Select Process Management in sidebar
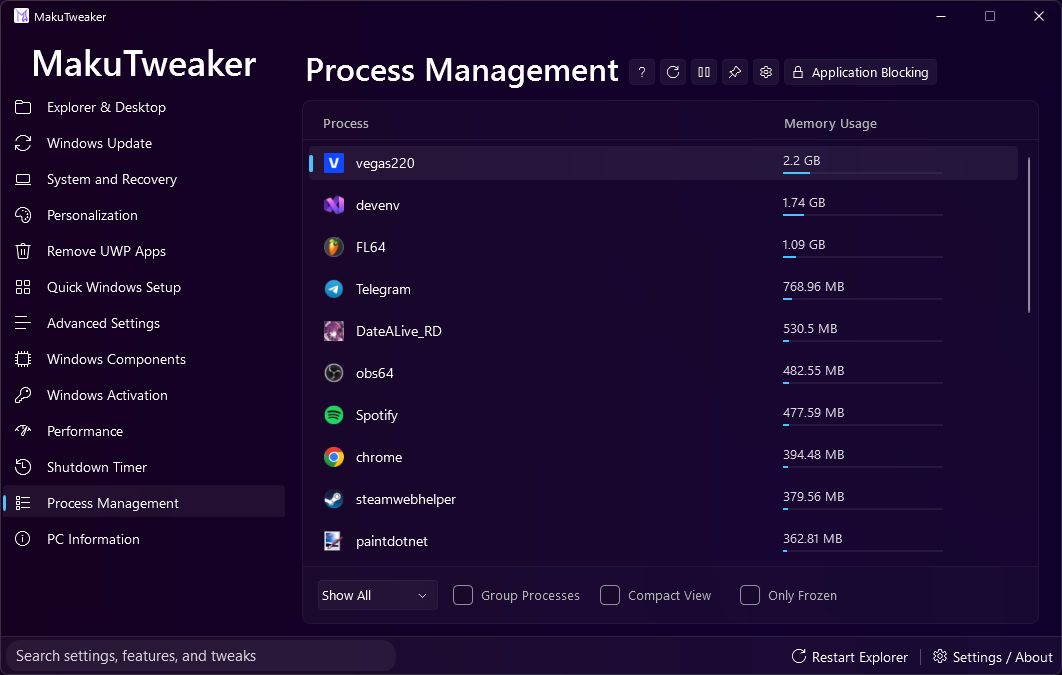Screen dimensions: 1062x675 (x=144, y=503)
